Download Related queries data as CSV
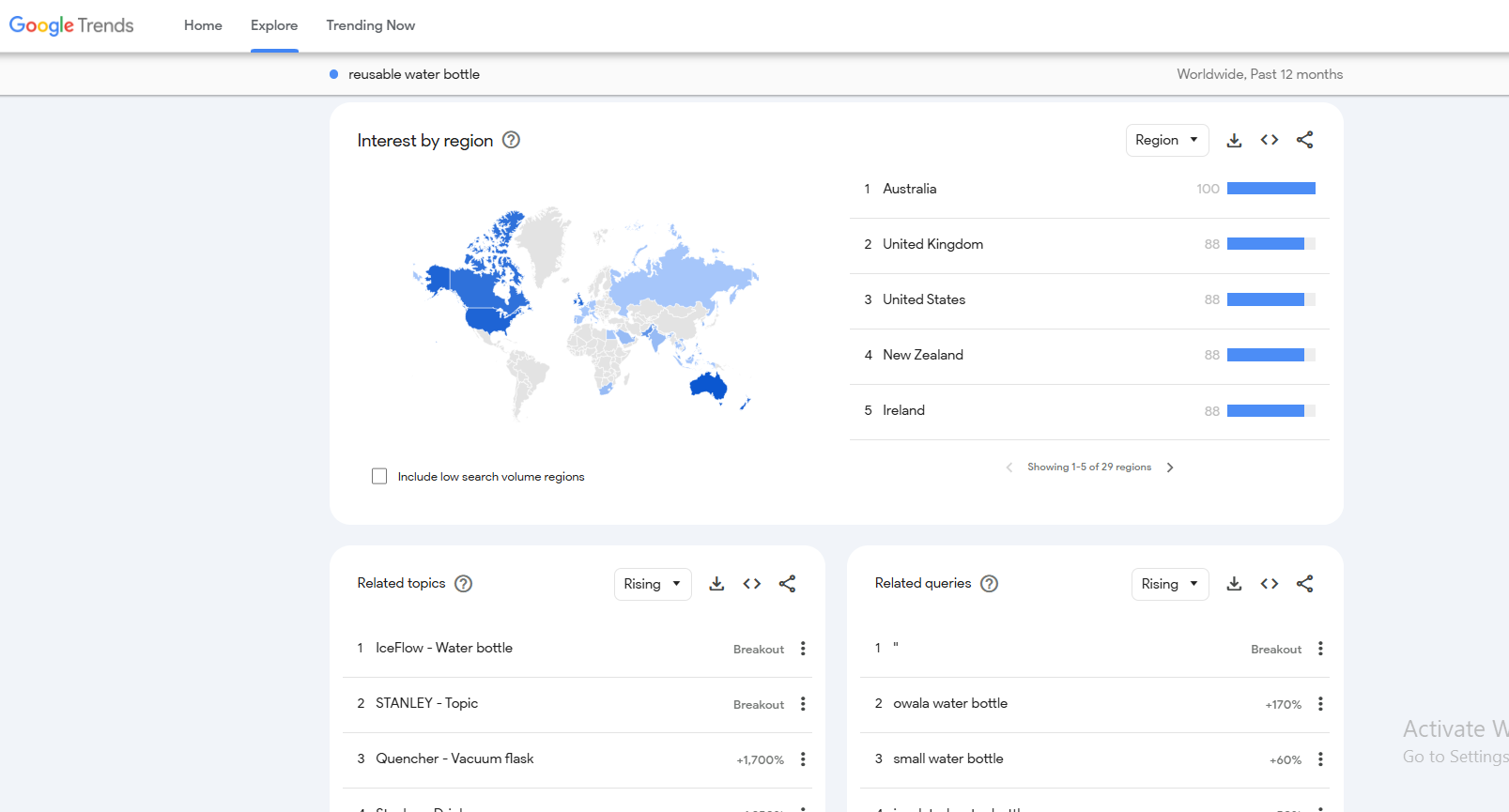 coord(1234,584)
